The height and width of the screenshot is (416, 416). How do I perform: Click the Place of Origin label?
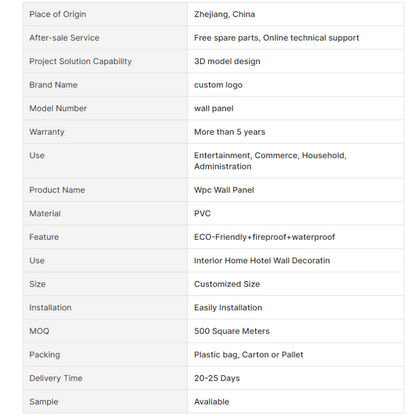pos(58,14)
